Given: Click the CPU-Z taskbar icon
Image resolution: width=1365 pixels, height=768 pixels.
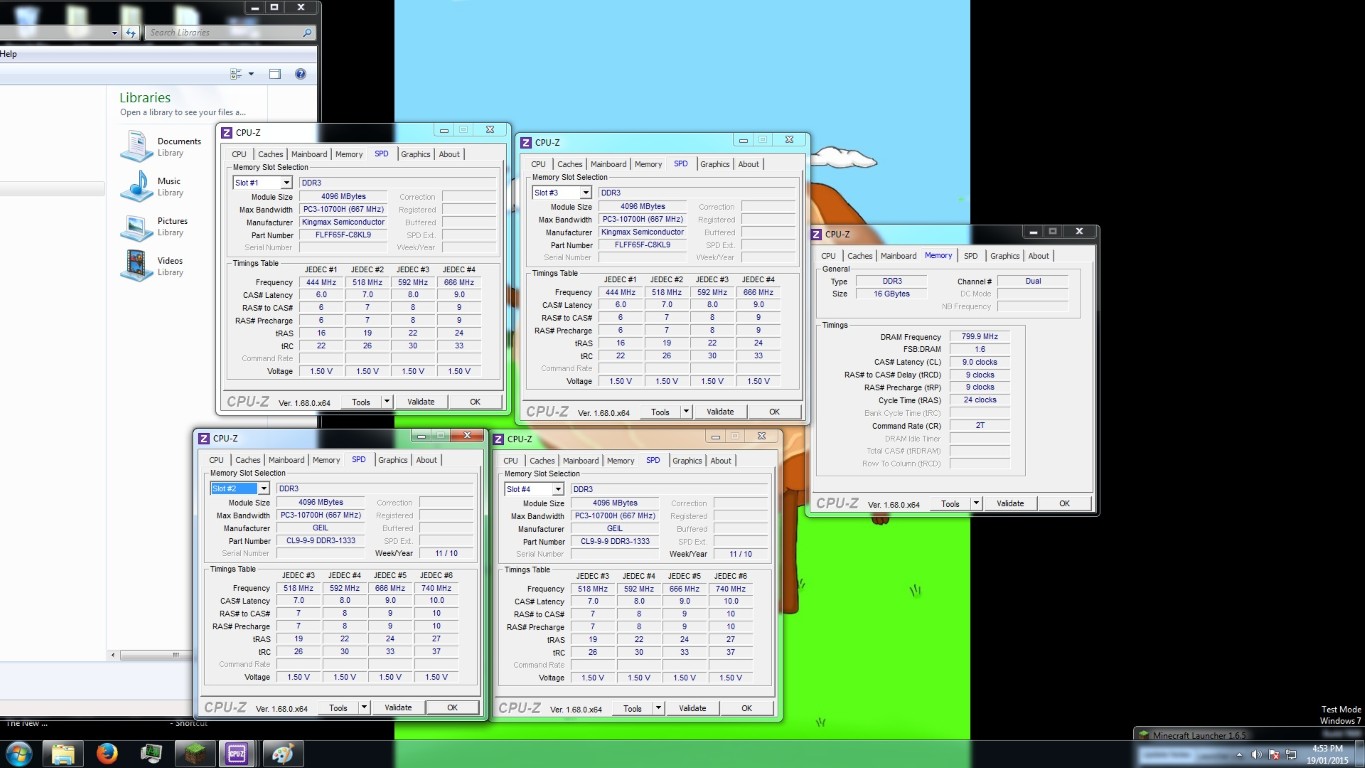Looking at the screenshot, I should [x=238, y=753].
